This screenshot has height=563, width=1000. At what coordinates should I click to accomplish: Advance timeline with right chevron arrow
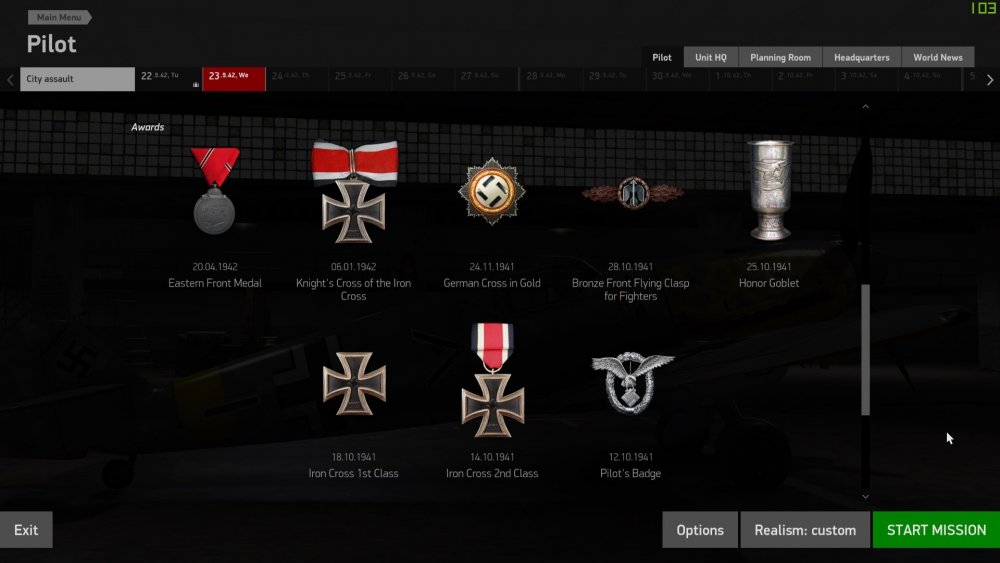click(990, 80)
